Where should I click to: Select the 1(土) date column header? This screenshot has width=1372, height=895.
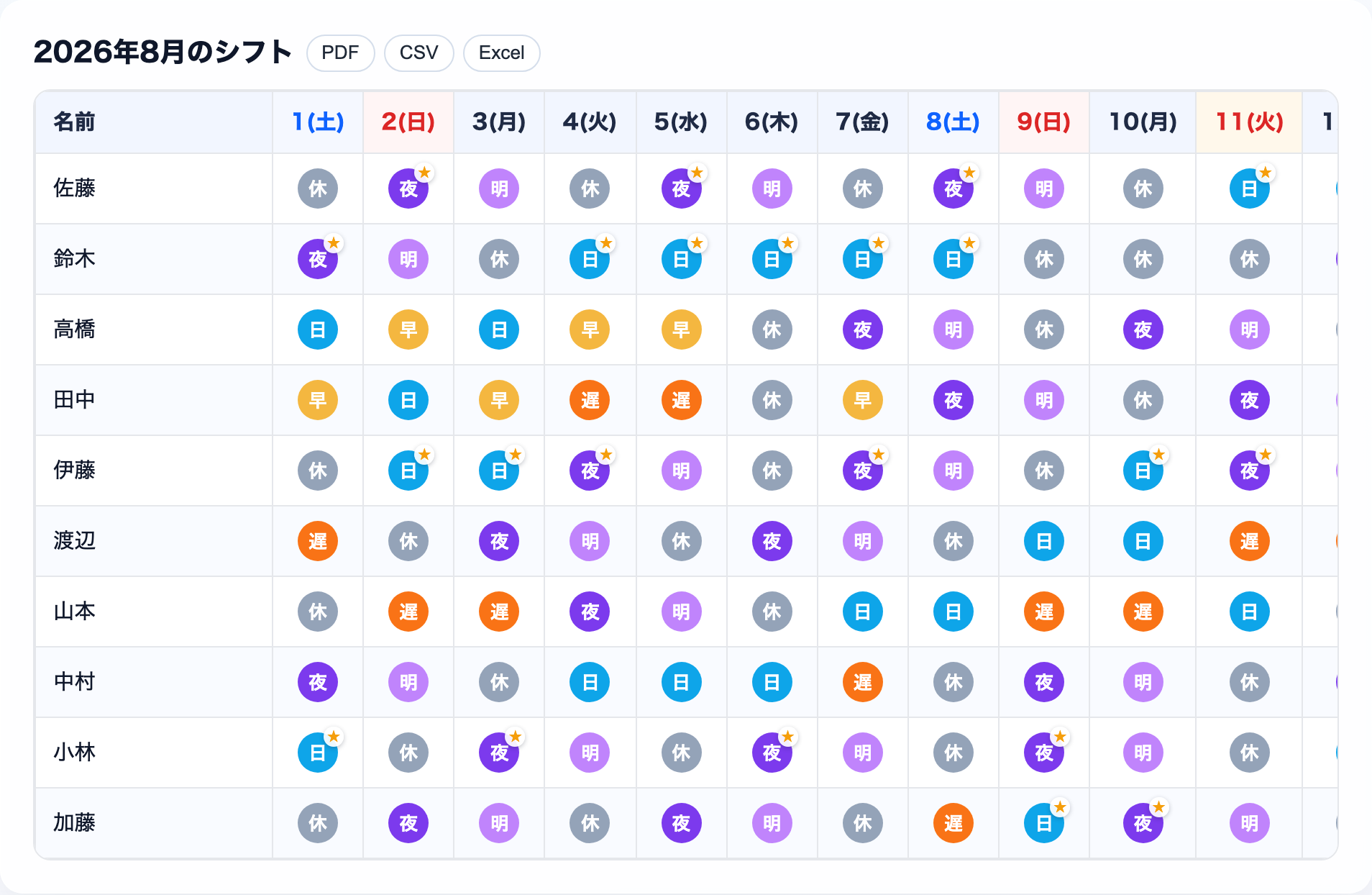[x=318, y=122]
